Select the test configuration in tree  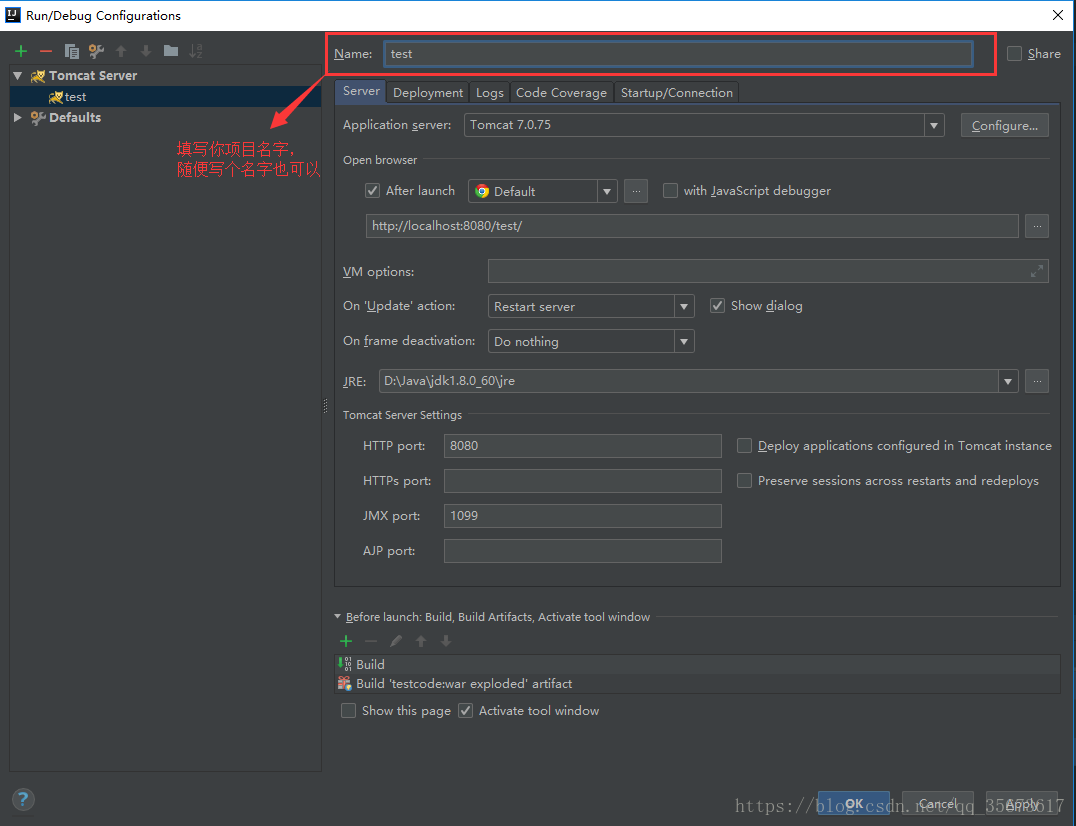(165, 97)
